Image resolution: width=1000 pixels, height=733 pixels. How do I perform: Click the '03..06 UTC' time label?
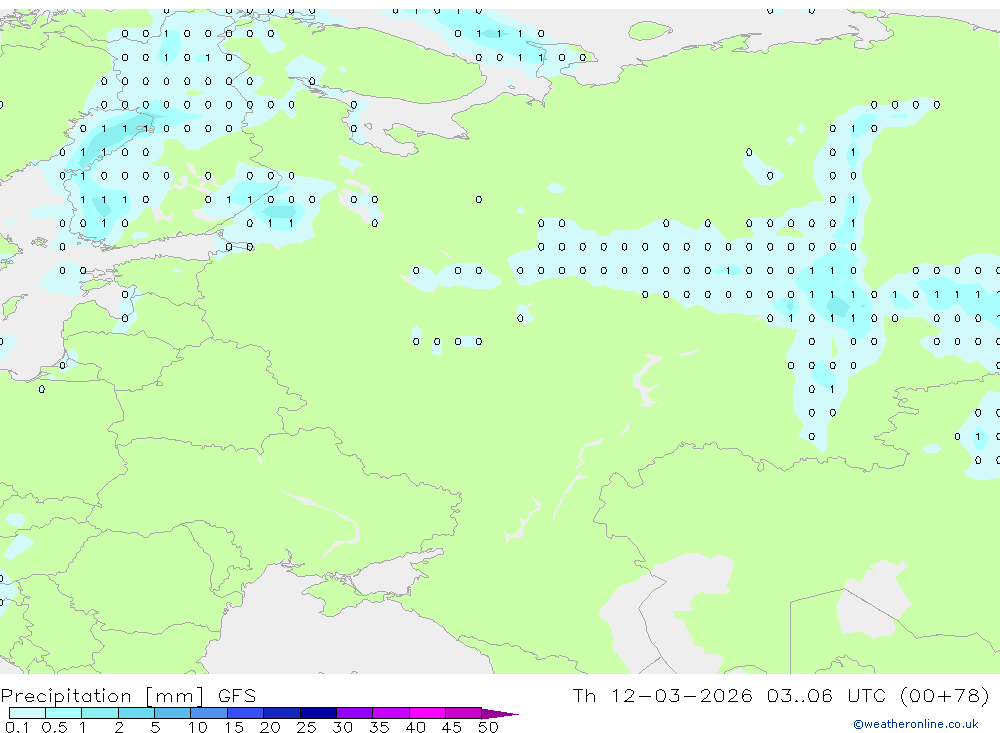[827, 695]
